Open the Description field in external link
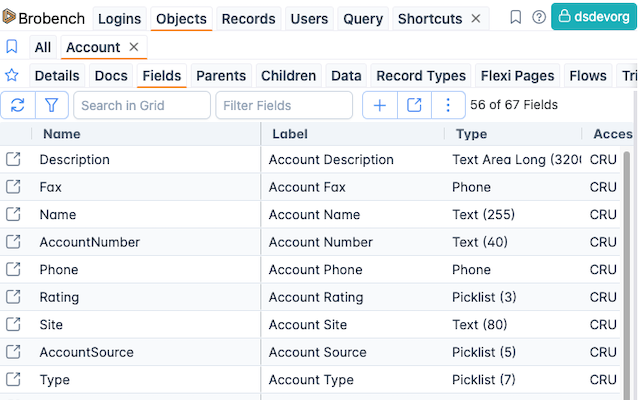The image size is (640, 400). pyautogui.click(x=13, y=159)
